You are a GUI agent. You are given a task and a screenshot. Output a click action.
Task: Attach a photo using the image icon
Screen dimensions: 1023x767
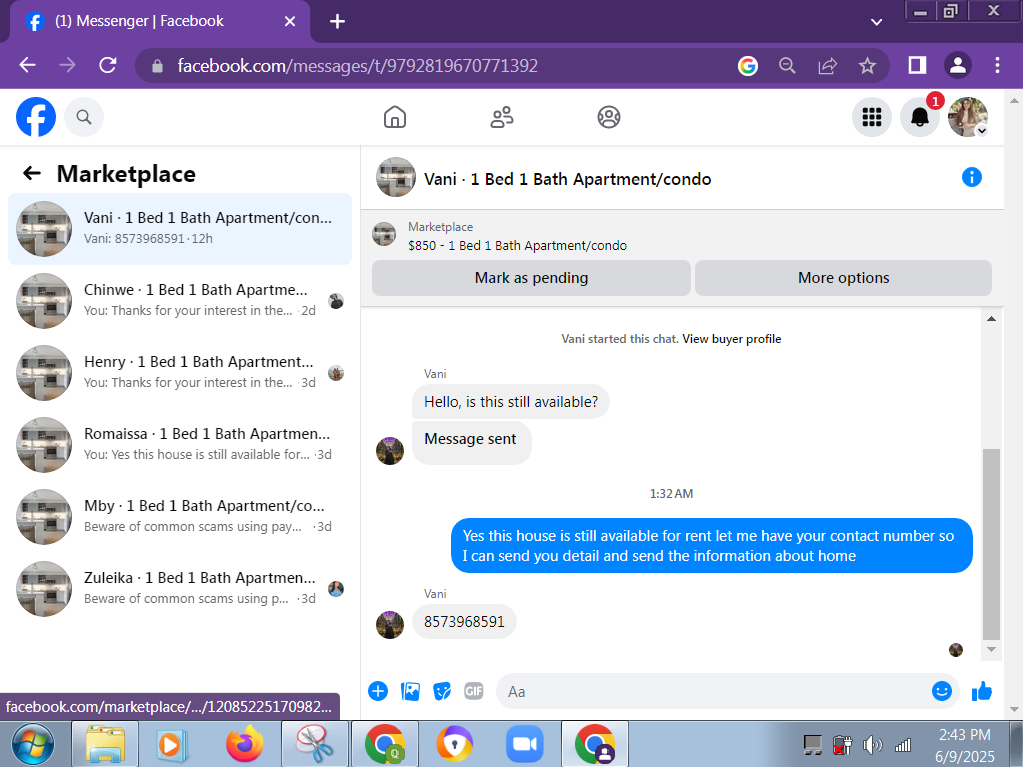[410, 691]
